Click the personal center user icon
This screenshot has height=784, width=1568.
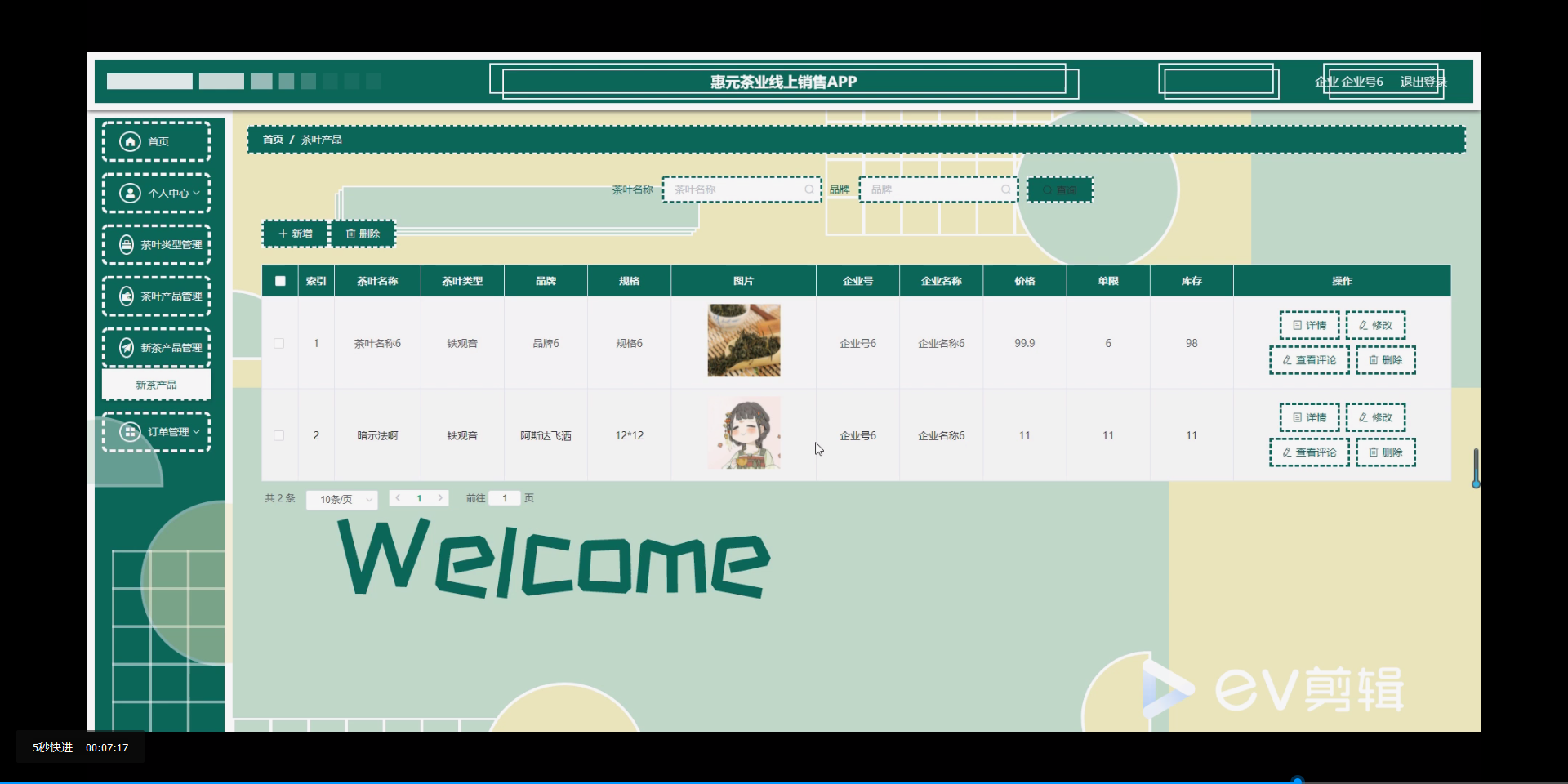coord(130,193)
